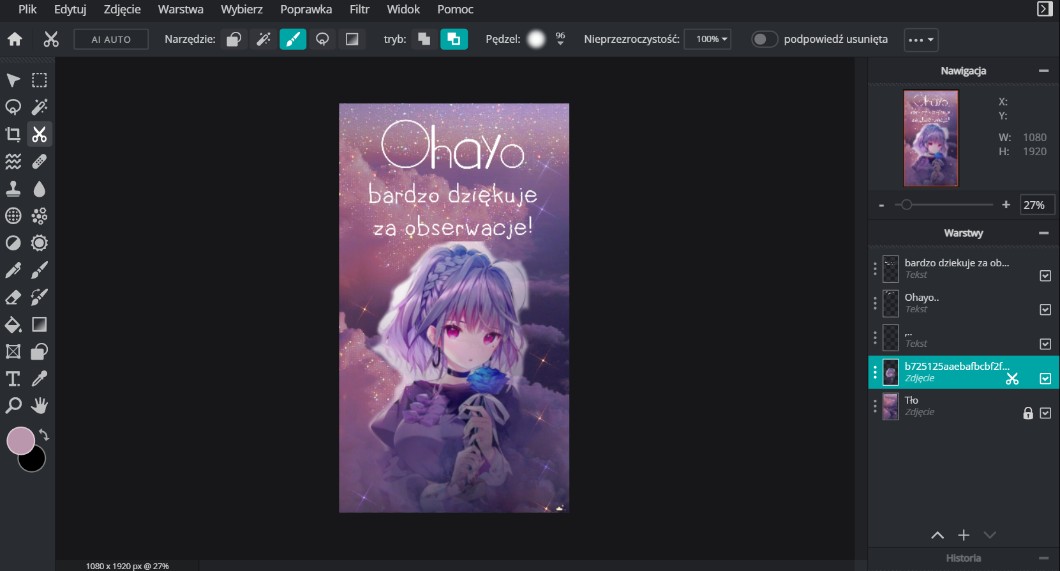Select the Eraser tool
Image resolution: width=1060 pixels, height=571 pixels.
(14, 297)
